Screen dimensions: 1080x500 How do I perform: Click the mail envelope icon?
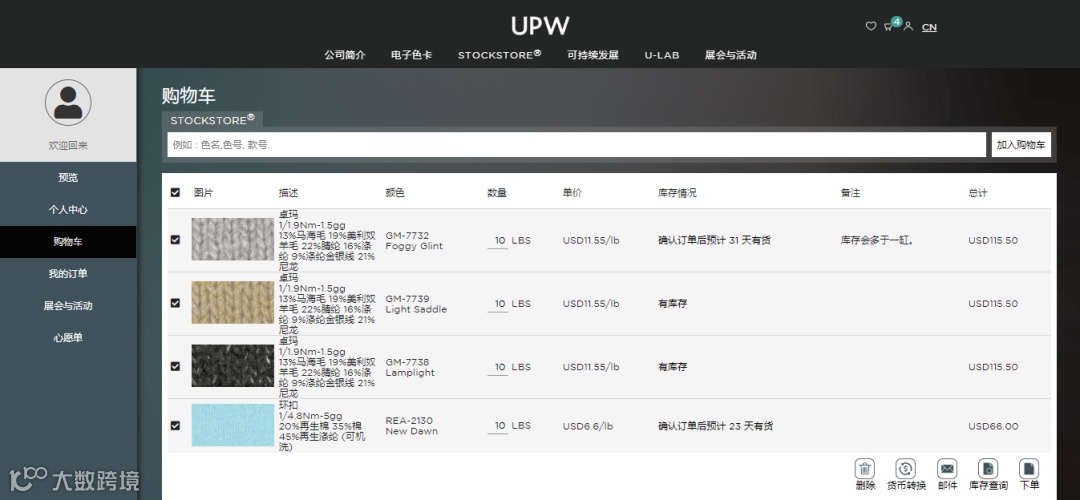pos(947,469)
